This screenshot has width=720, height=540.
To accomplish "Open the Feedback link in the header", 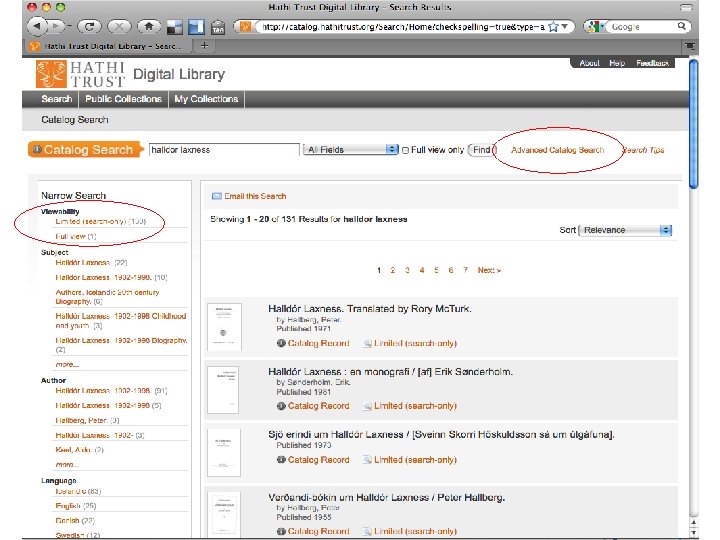I will [652, 63].
